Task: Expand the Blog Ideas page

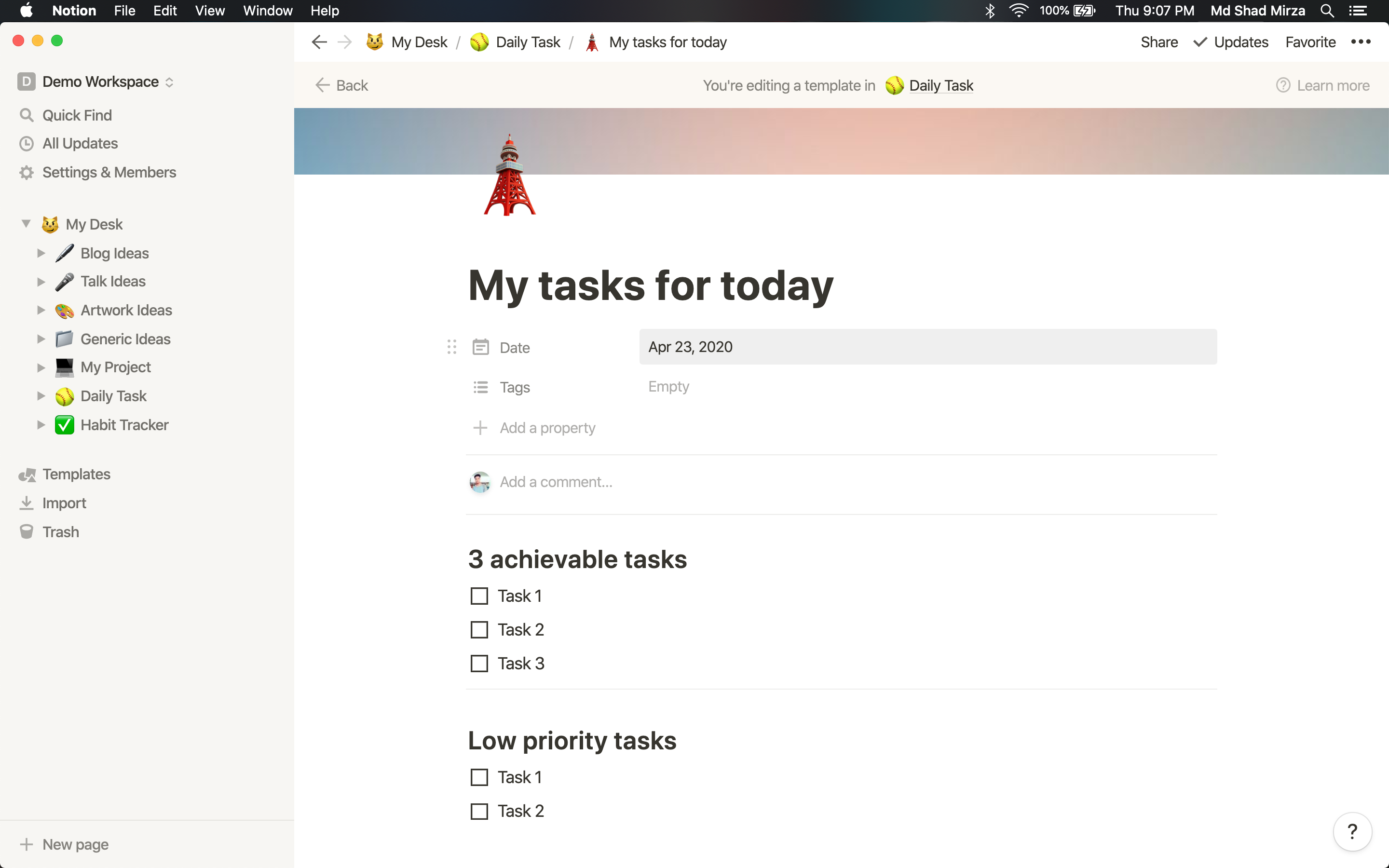Action: [x=41, y=253]
